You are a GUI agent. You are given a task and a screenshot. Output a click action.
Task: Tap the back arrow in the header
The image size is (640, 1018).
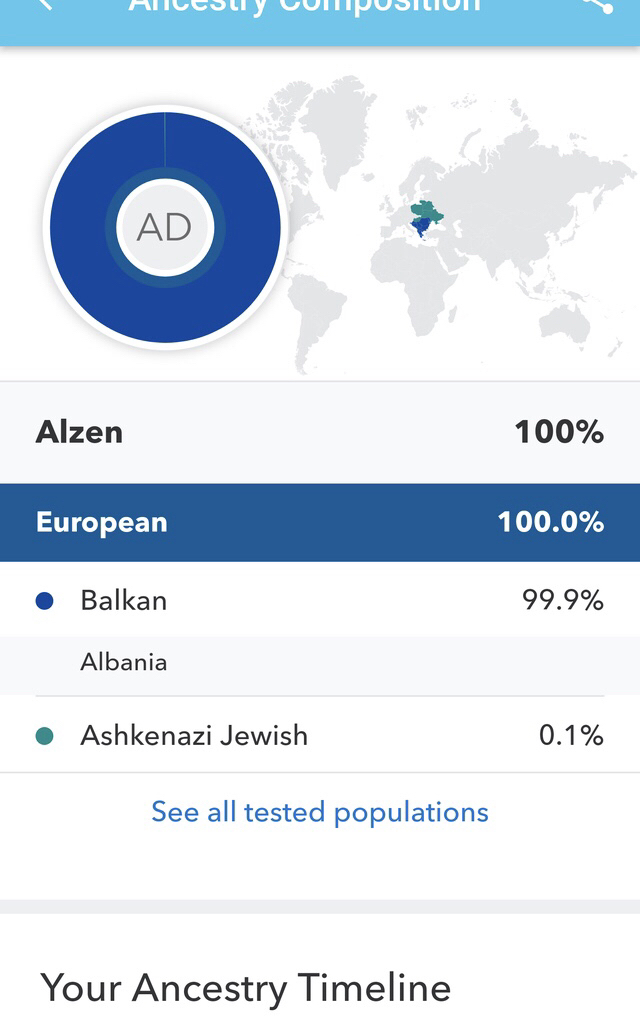click(x=44, y=5)
